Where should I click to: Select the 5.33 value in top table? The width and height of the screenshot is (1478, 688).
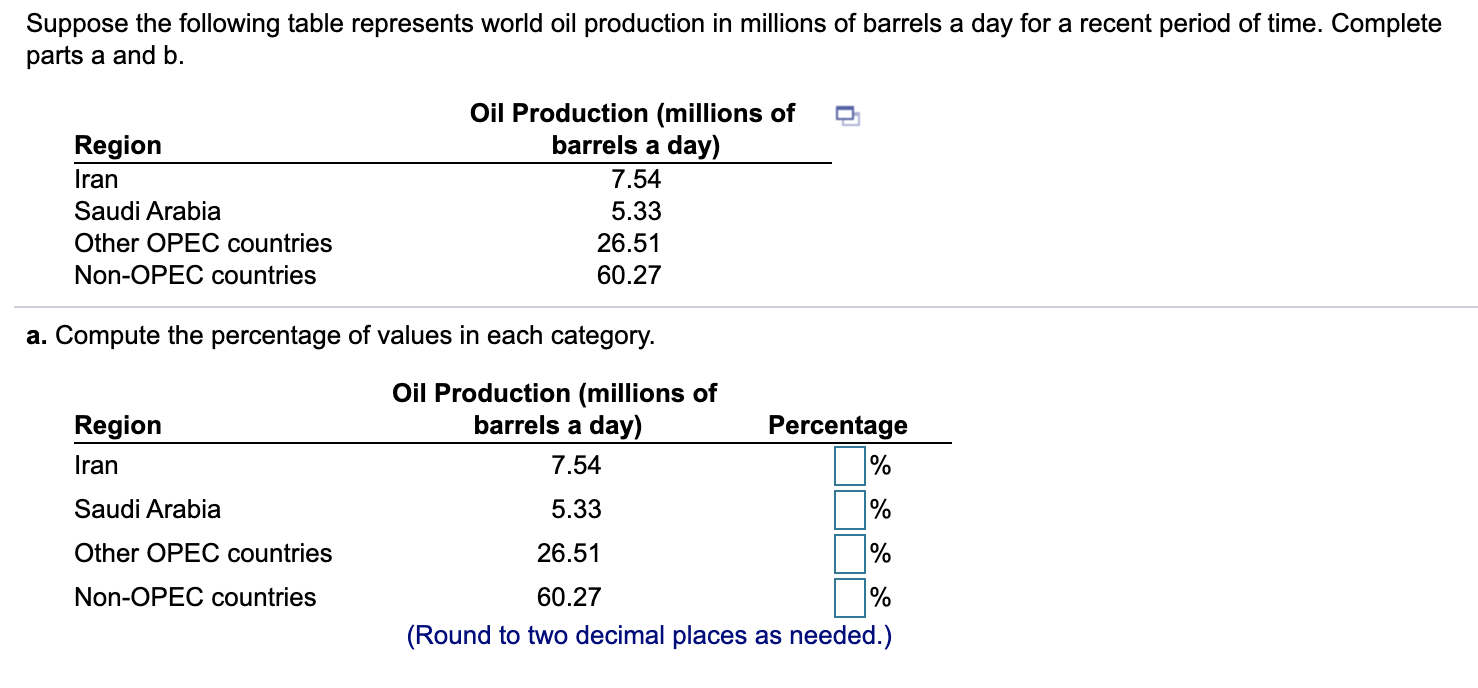click(636, 212)
